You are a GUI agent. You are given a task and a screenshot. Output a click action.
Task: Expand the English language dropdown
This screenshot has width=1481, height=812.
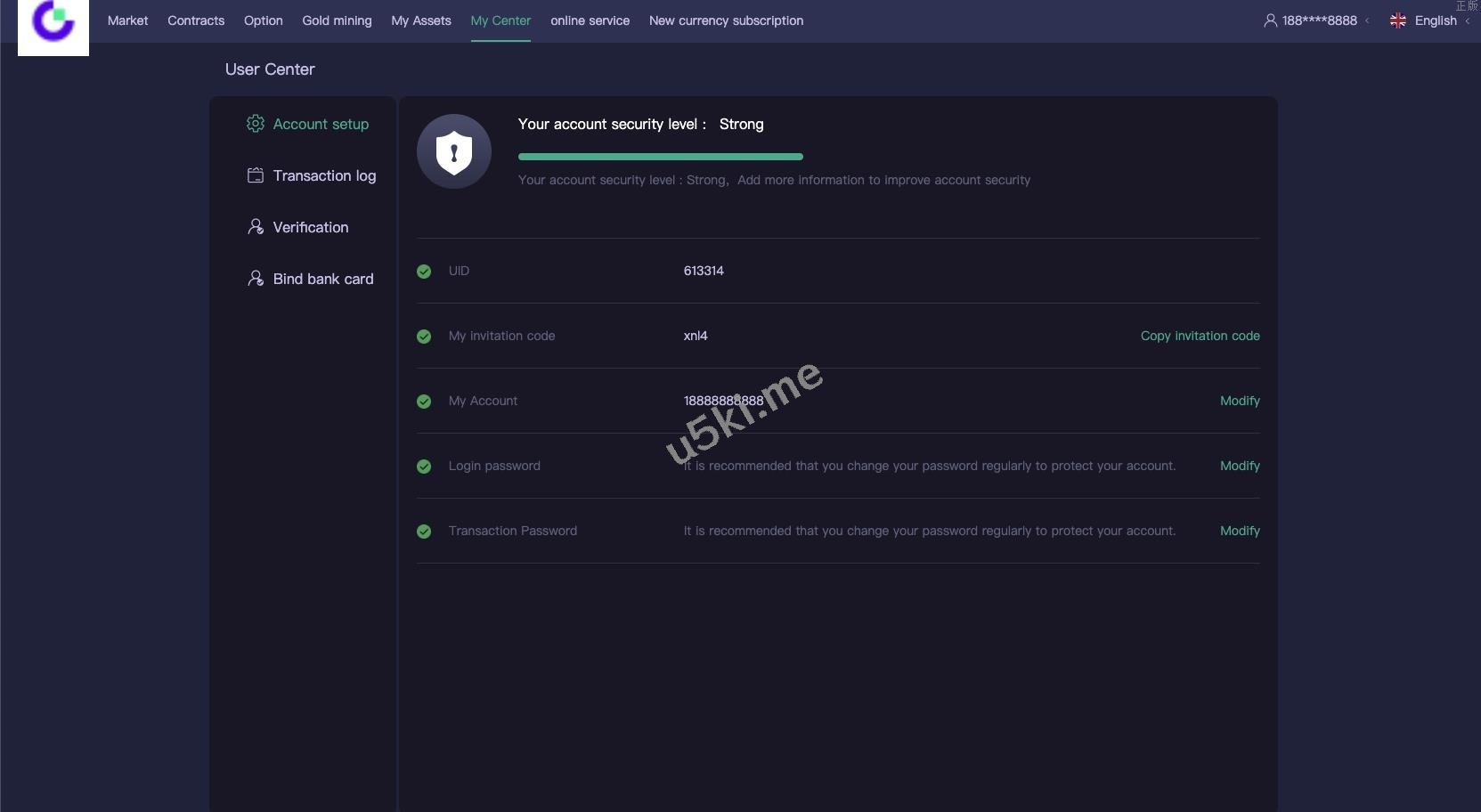point(1436,20)
